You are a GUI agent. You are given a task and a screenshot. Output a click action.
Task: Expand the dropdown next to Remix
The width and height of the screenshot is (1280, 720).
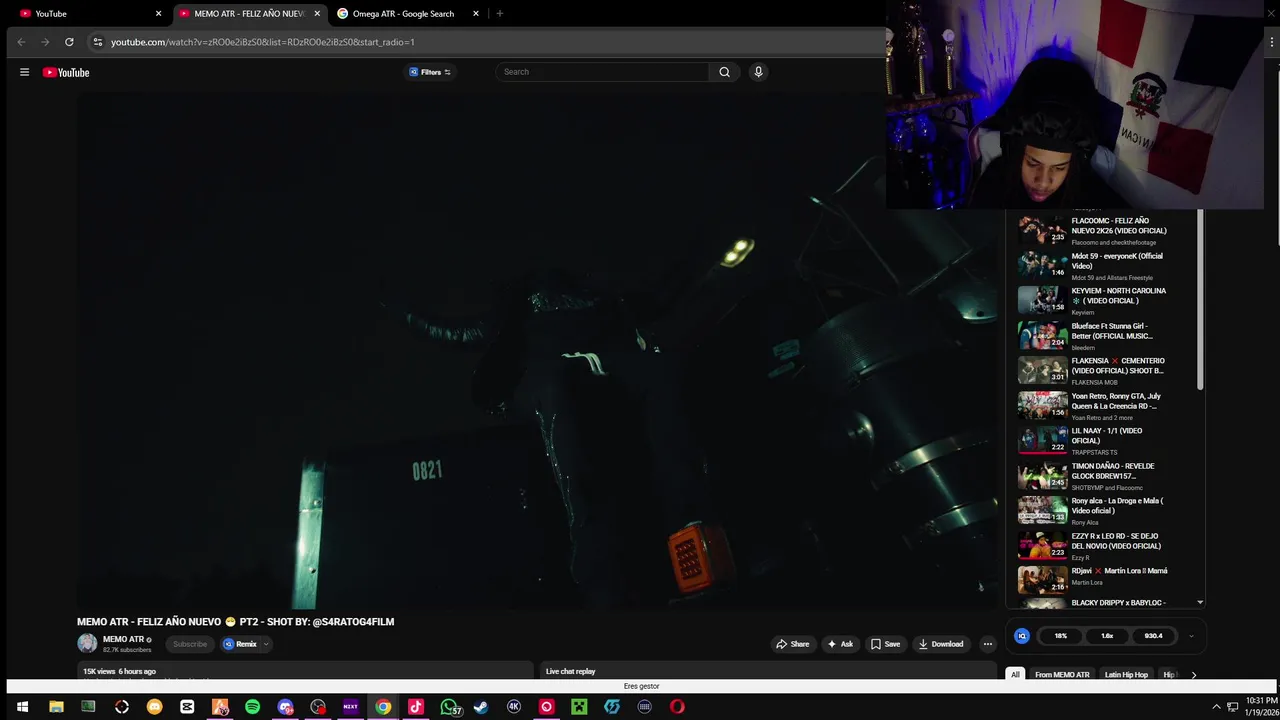266,644
